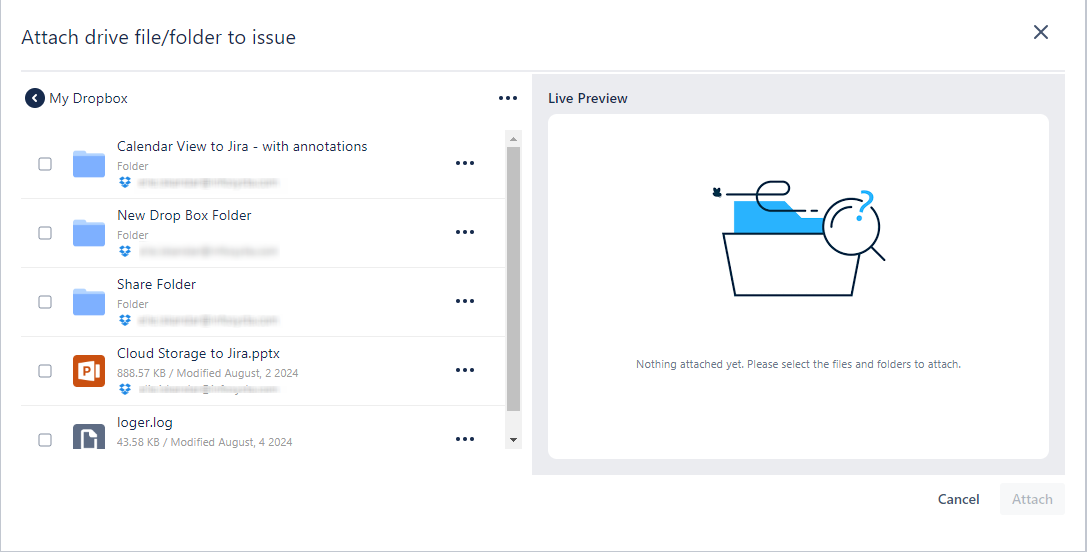This screenshot has height=552, width=1087.
Task: Open more actions for New Drop Box Folder
Action: [x=464, y=232]
